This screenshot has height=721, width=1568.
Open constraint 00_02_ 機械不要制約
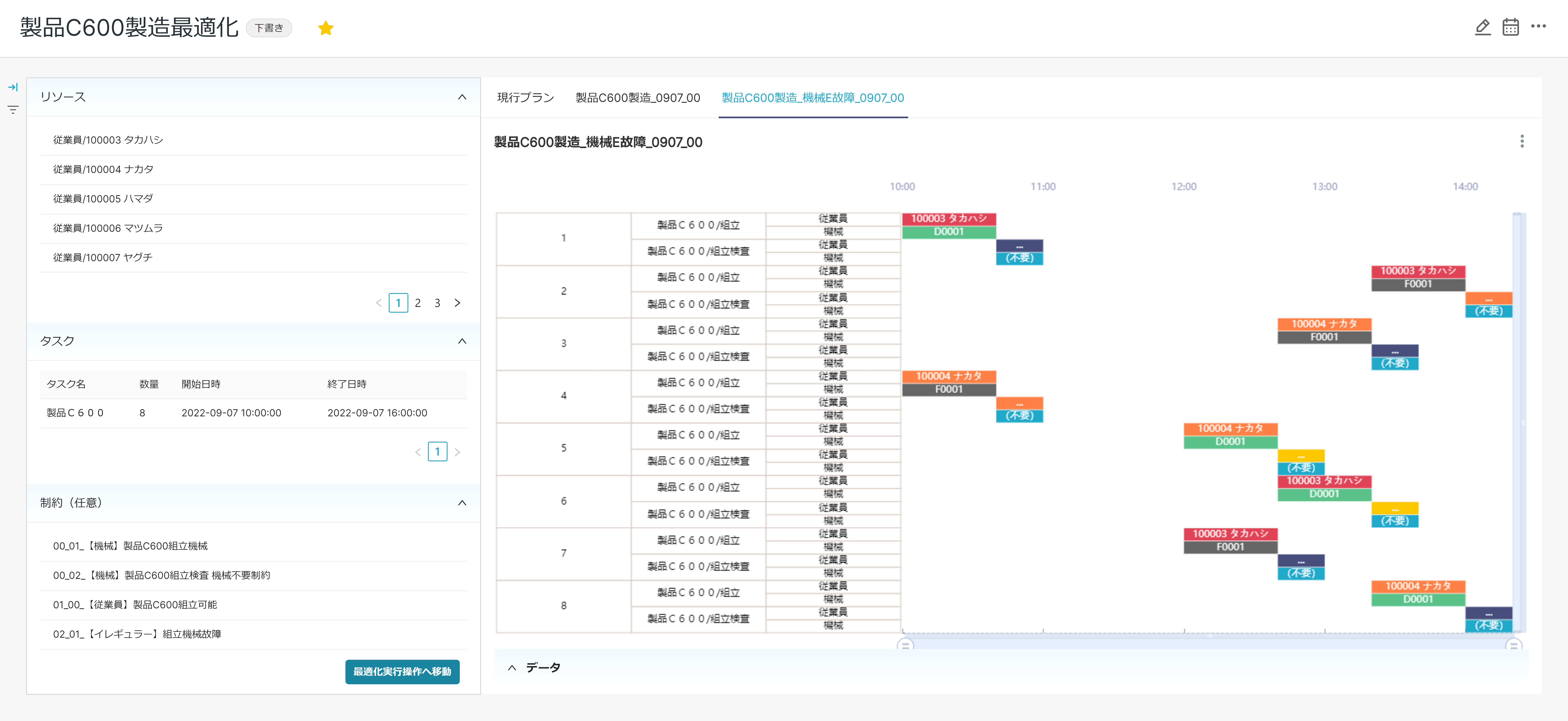click(253, 575)
